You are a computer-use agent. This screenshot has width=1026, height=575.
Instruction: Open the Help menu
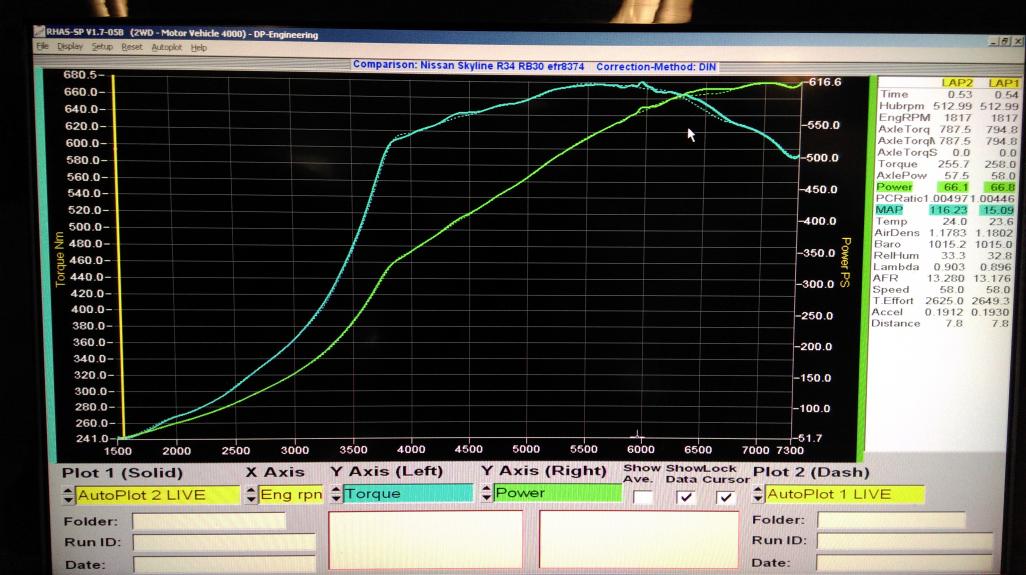(x=199, y=47)
